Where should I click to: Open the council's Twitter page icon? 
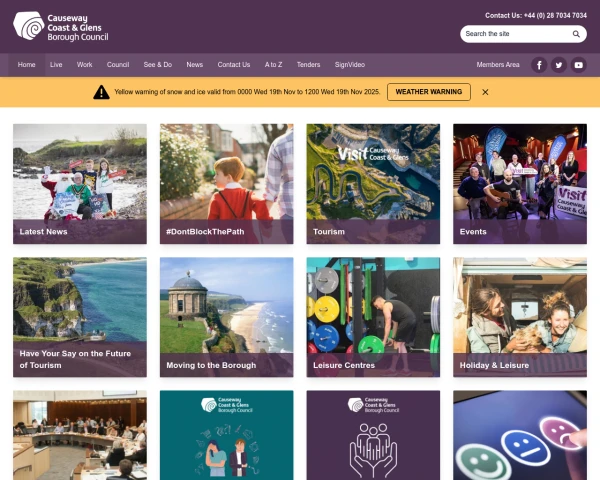point(559,65)
